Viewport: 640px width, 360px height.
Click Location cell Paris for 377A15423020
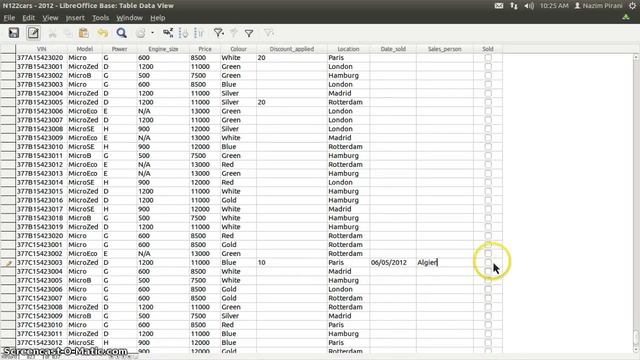pyautogui.click(x=349, y=58)
